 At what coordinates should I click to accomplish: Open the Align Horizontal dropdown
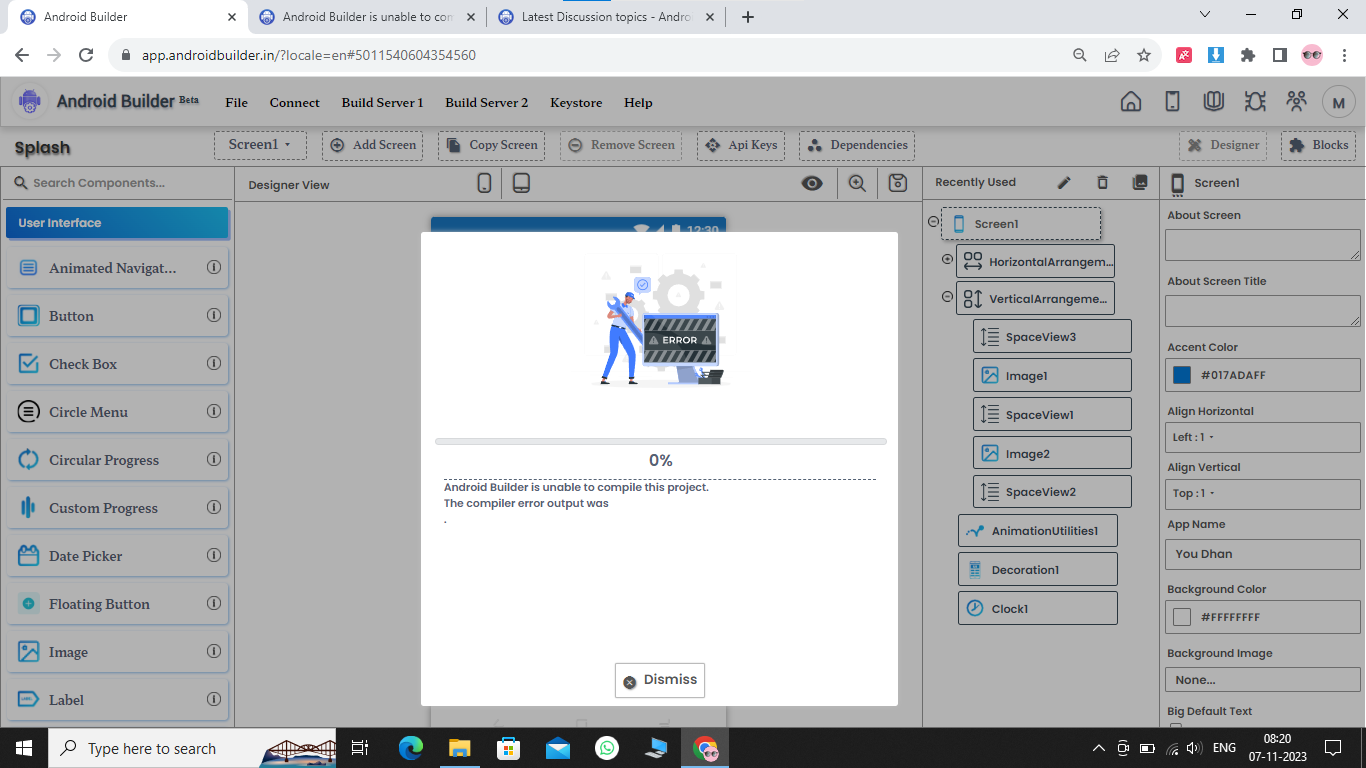coord(1262,437)
